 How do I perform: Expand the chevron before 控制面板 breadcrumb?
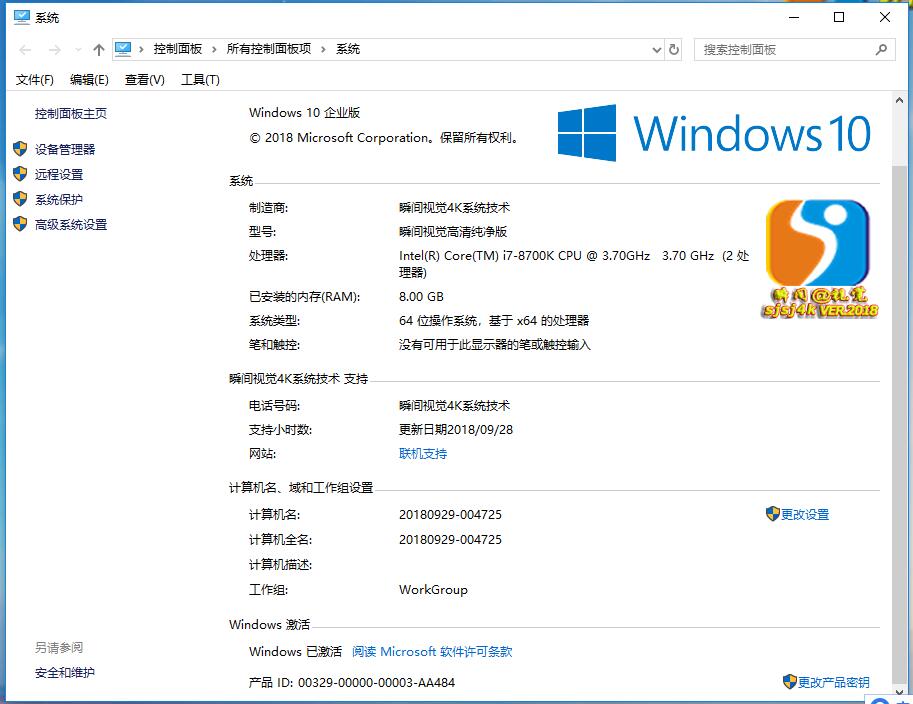pyautogui.click(x=141, y=49)
